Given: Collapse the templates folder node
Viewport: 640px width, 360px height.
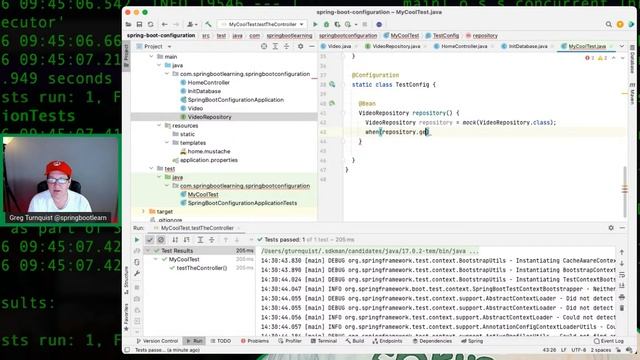Looking at the screenshot, I should 167,143.
